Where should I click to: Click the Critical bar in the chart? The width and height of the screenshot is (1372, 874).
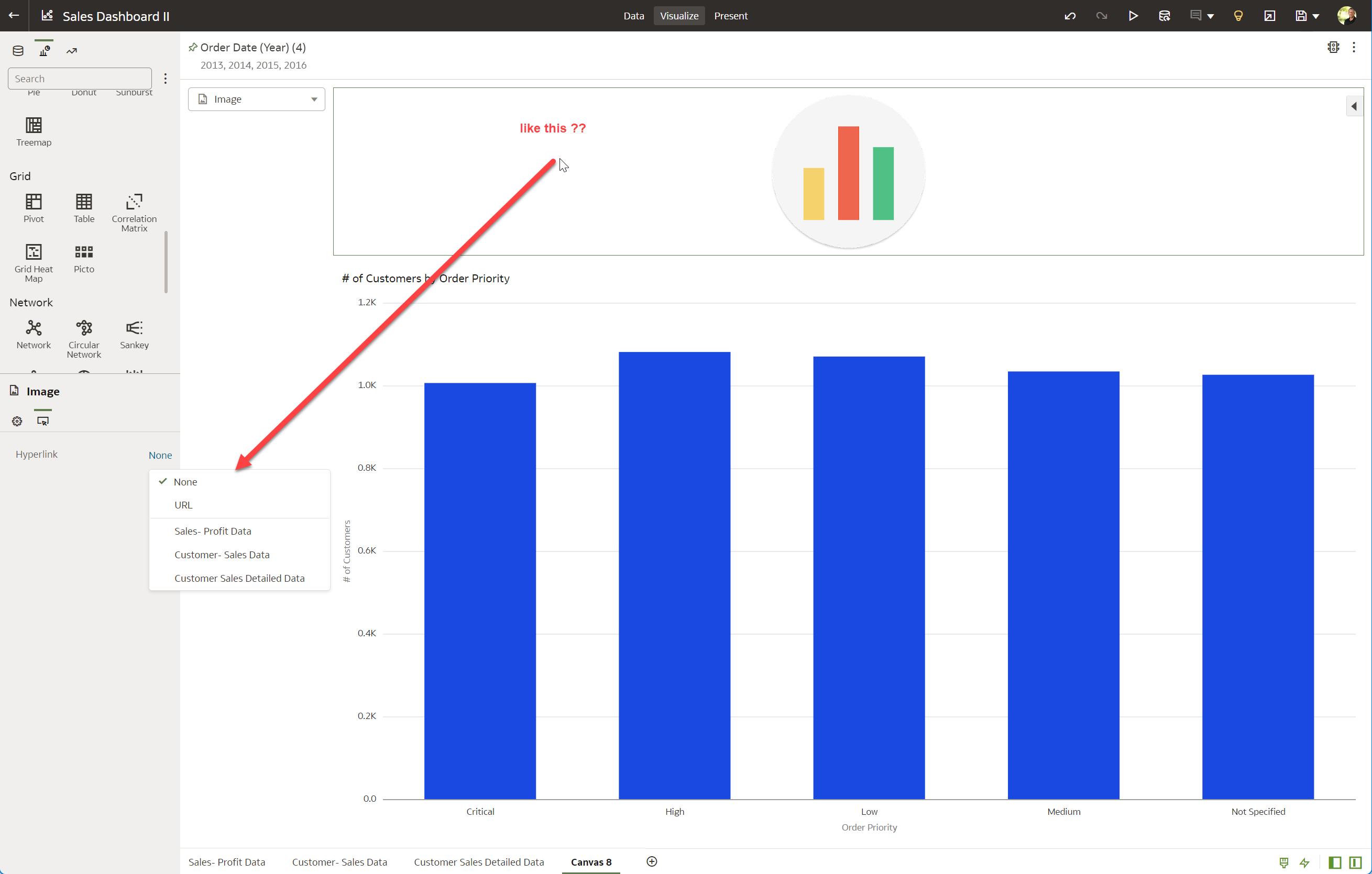point(480,591)
